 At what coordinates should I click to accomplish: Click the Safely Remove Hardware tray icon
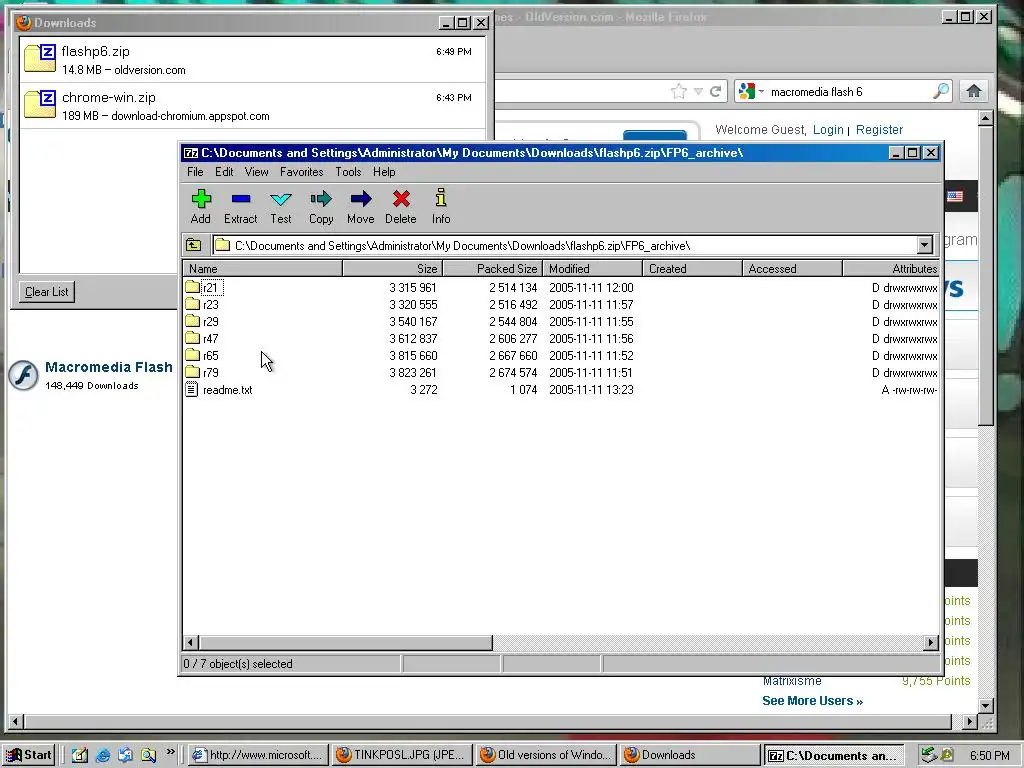tap(928, 755)
